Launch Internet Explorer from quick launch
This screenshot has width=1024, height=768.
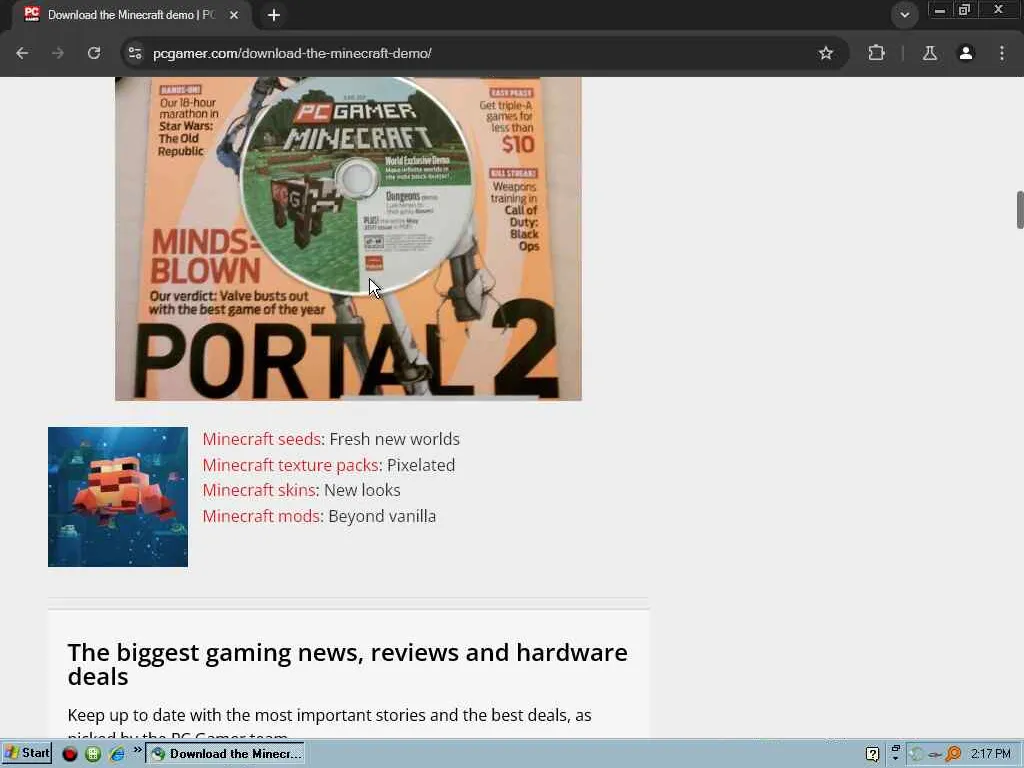(117, 754)
